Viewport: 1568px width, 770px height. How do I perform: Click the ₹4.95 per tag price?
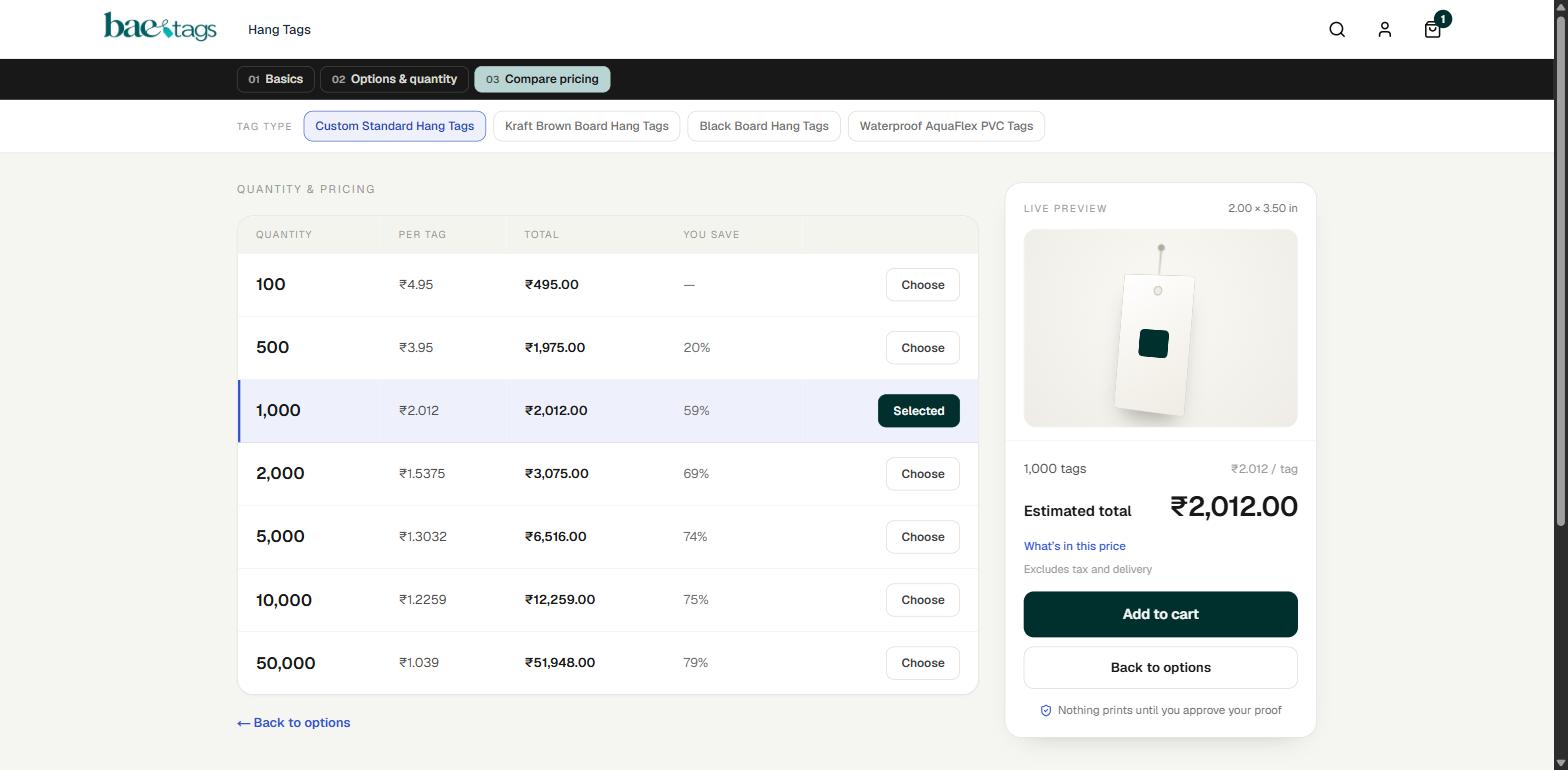click(x=416, y=285)
